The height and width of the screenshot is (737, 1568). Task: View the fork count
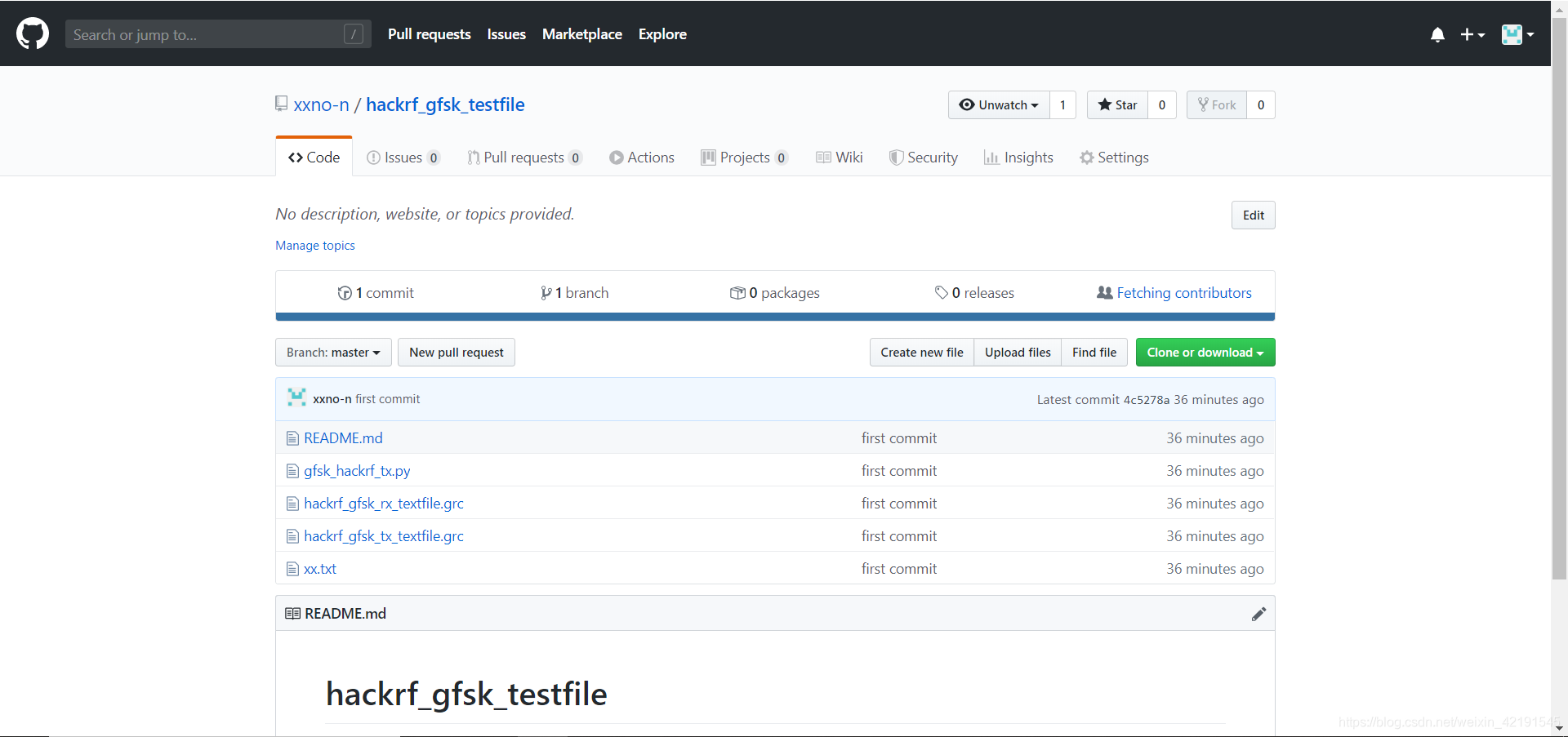click(x=1261, y=104)
